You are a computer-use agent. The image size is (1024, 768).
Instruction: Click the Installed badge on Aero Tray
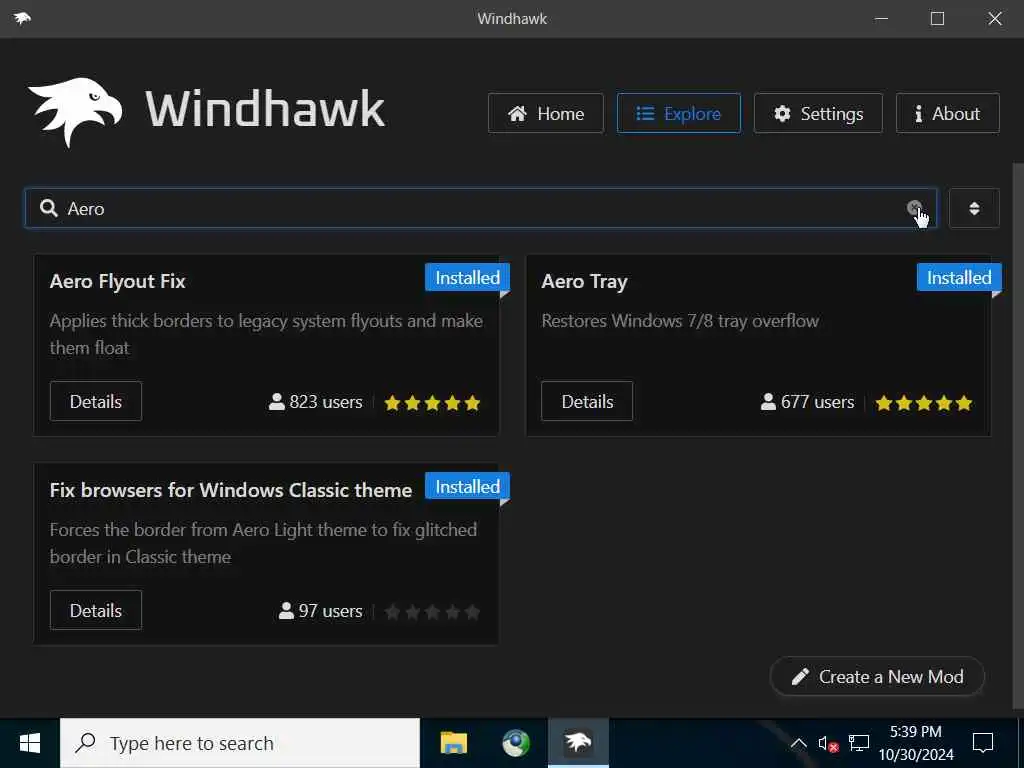pos(959,278)
